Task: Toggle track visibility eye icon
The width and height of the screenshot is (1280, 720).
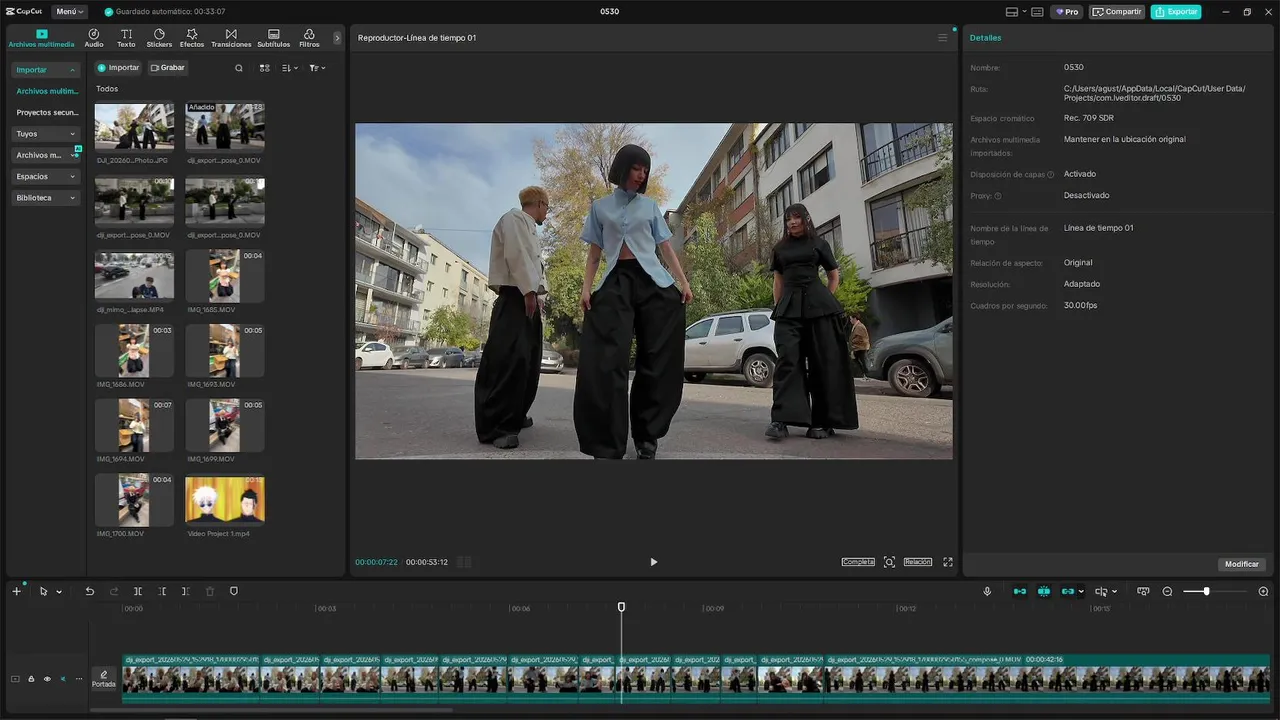Action: pos(47,679)
